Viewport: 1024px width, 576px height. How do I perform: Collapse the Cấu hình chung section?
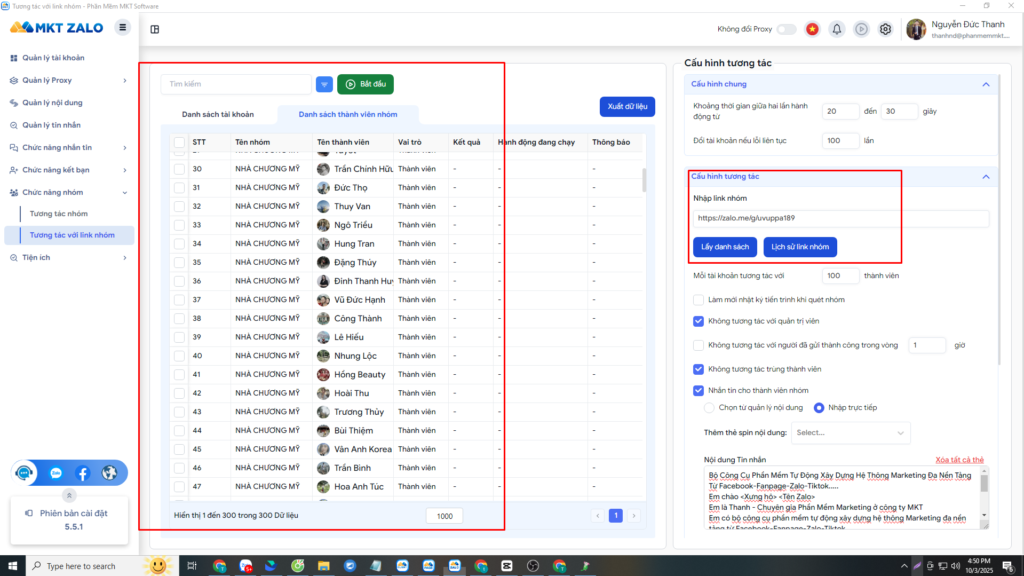(985, 84)
